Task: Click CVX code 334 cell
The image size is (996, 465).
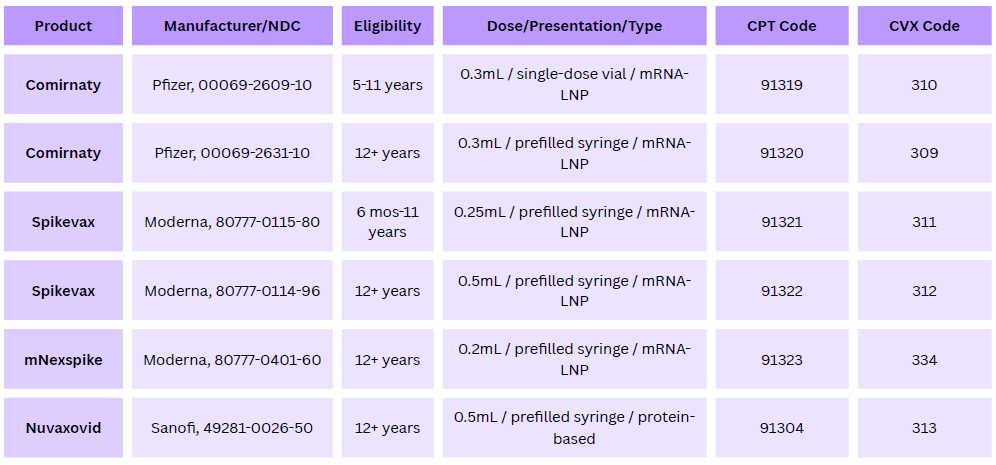Action: (x=924, y=360)
